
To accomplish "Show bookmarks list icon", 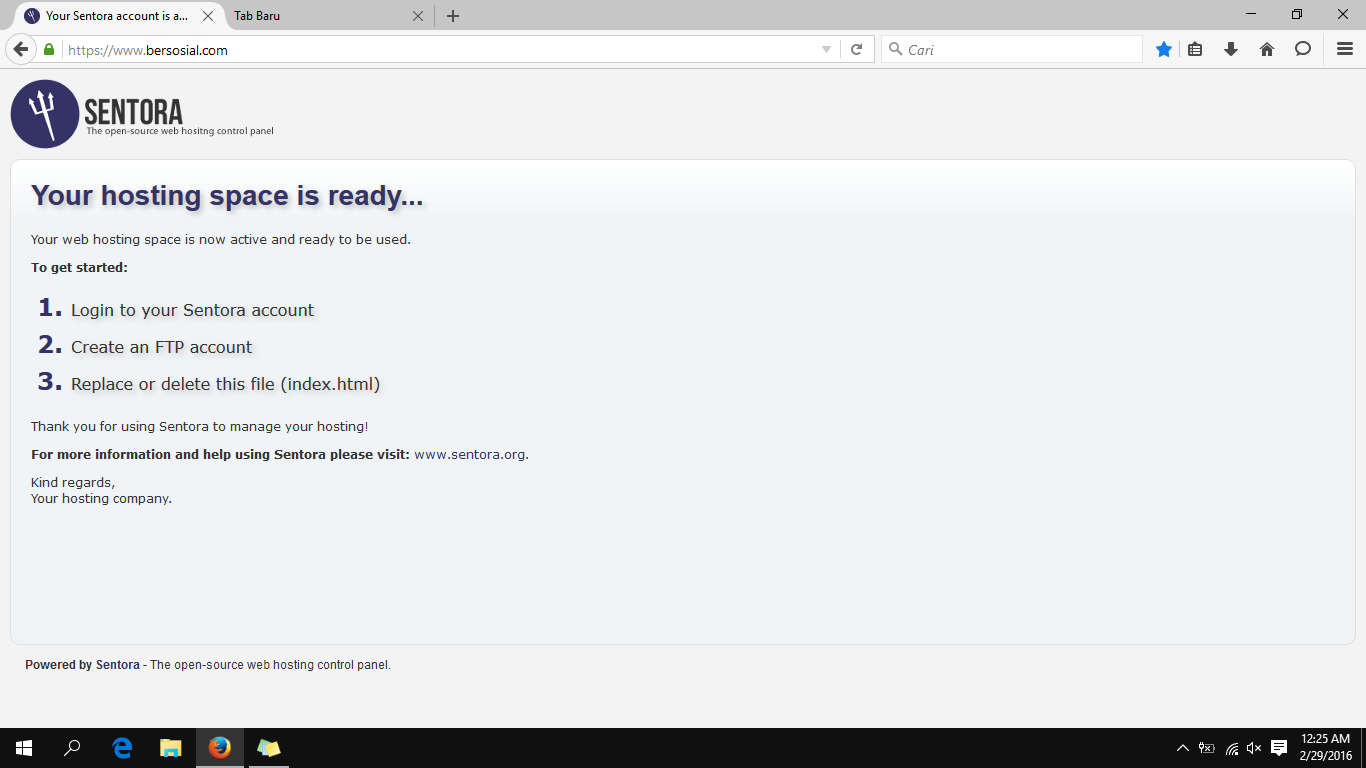I will click(x=1195, y=49).
